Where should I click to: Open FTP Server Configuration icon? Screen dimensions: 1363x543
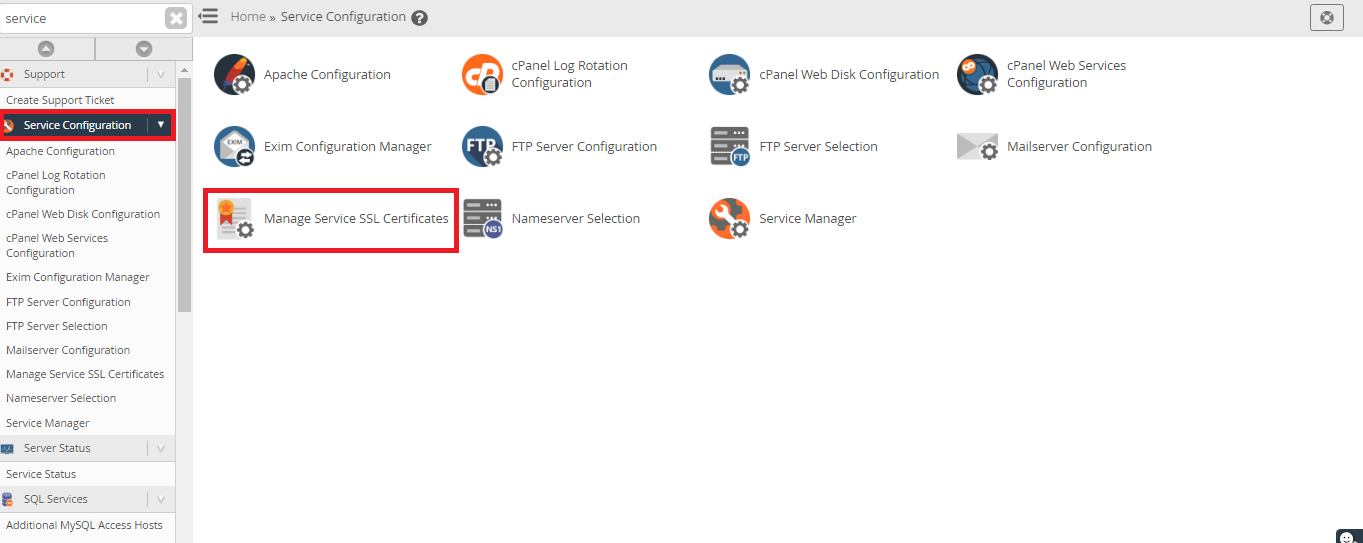pyautogui.click(x=483, y=147)
